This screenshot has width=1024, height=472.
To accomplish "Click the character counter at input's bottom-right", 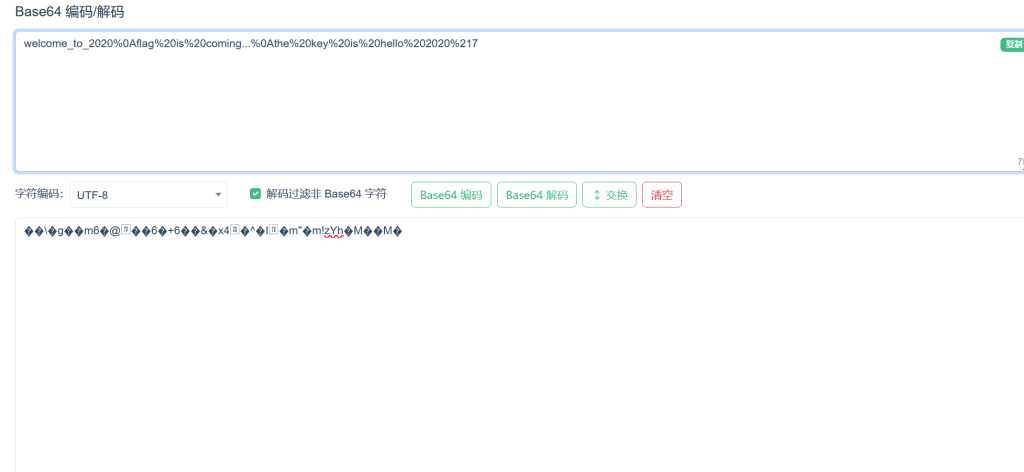I will pyautogui.click(x=1019, y=162).
